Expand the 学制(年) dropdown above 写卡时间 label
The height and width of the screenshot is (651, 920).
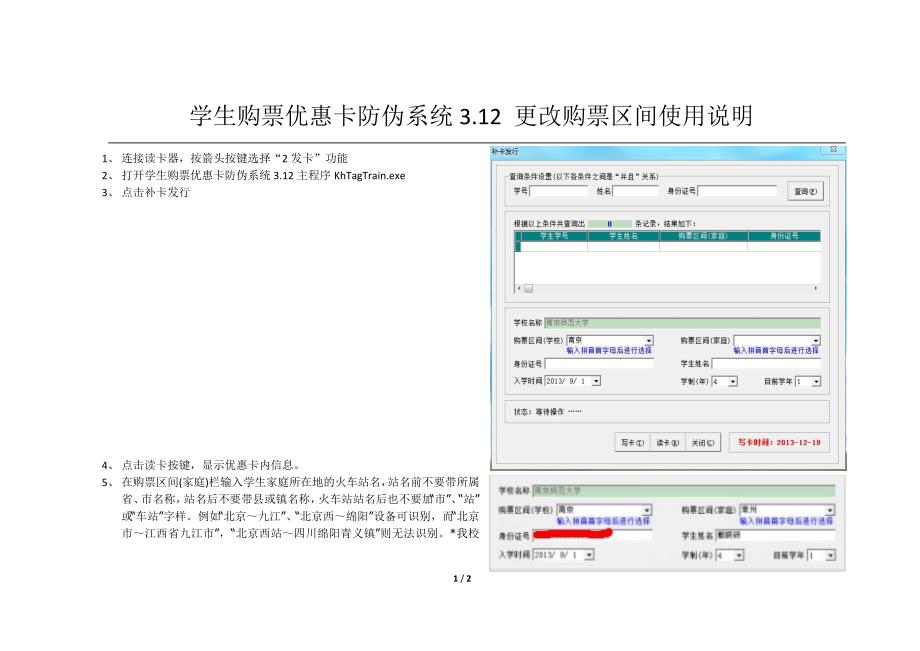733,381
